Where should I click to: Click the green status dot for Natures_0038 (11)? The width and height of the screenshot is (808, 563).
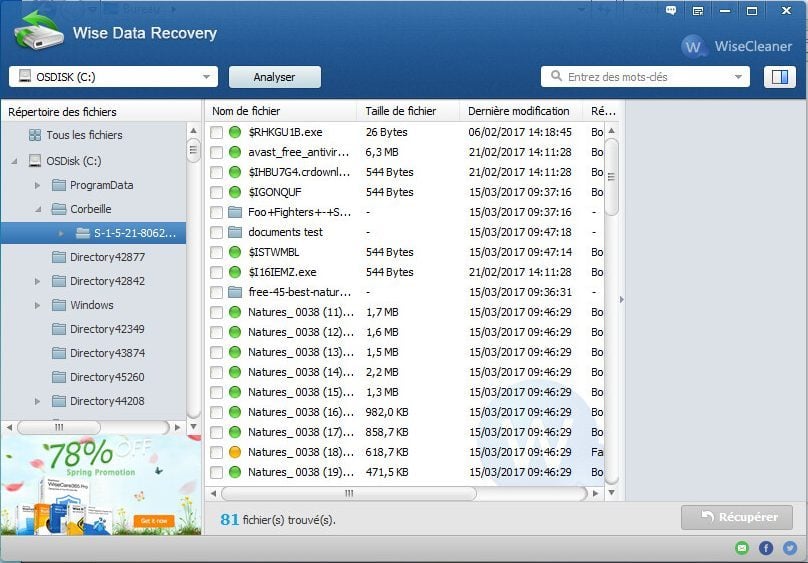tap(235, 312)
